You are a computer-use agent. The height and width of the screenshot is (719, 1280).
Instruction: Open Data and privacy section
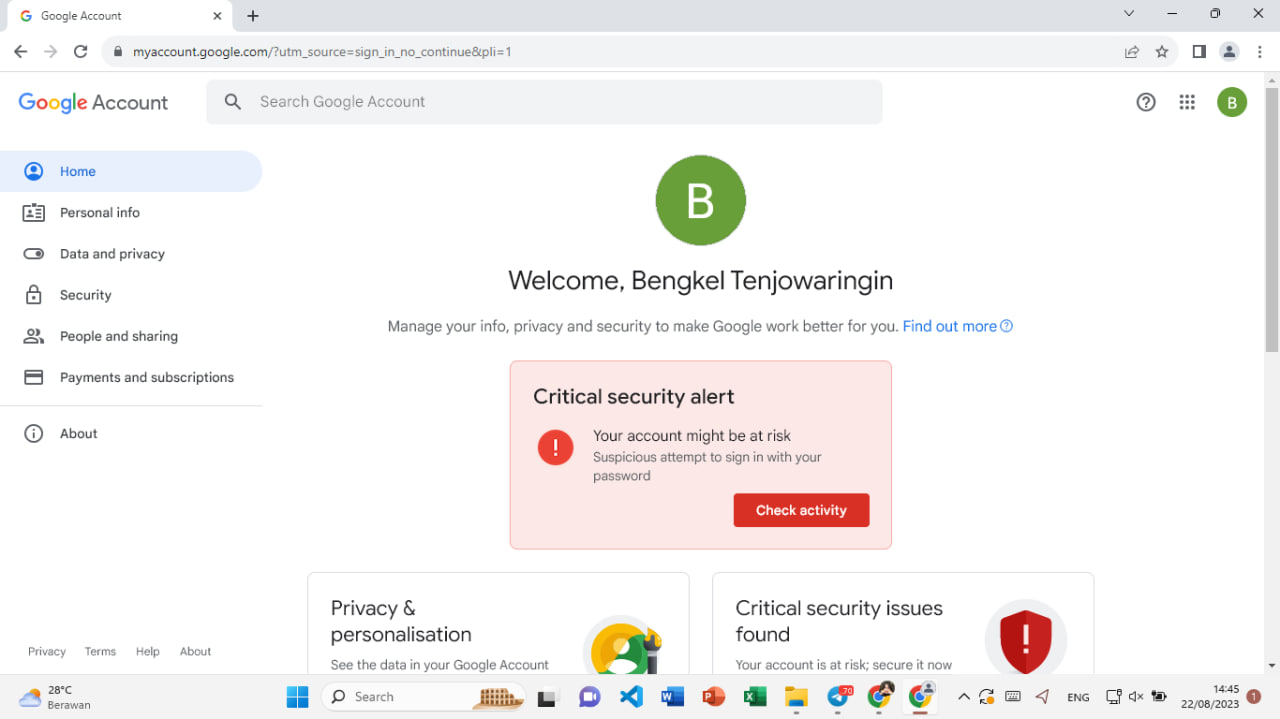tap(112, 254)
